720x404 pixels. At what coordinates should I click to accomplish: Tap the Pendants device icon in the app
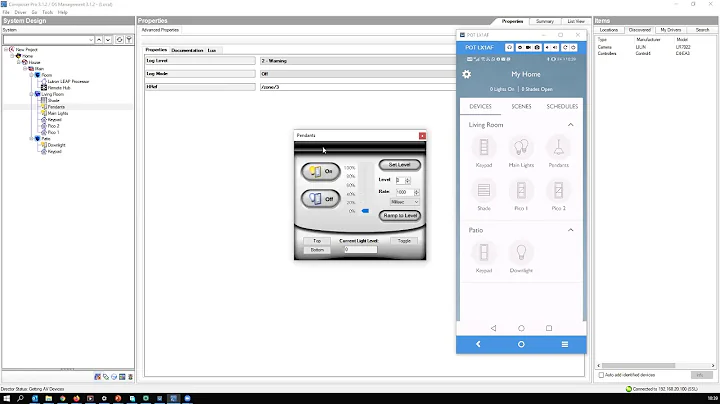click(x=558, y=147)
